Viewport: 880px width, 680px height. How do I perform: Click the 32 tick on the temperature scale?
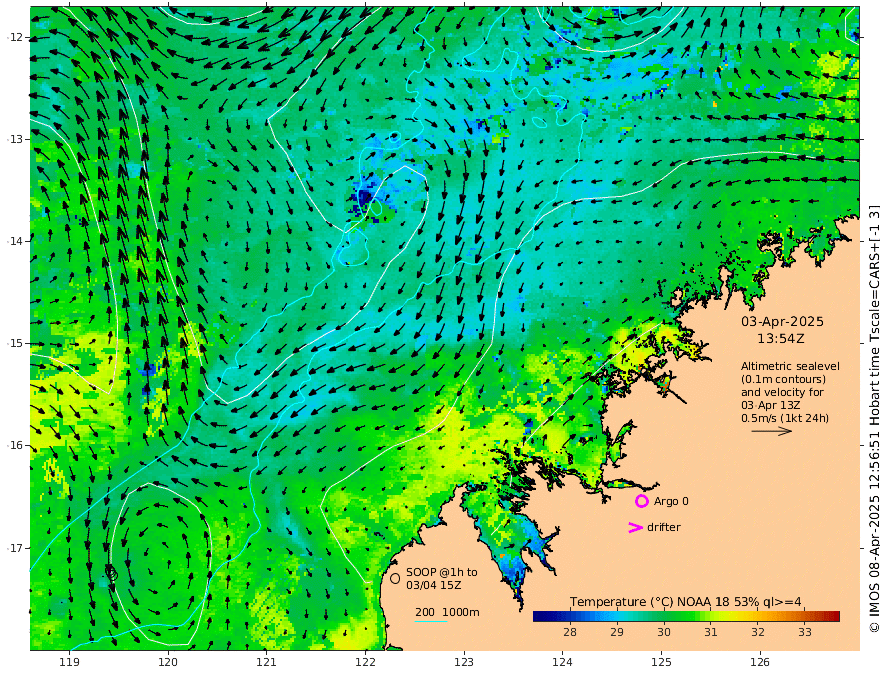click(x=758, y=632)
